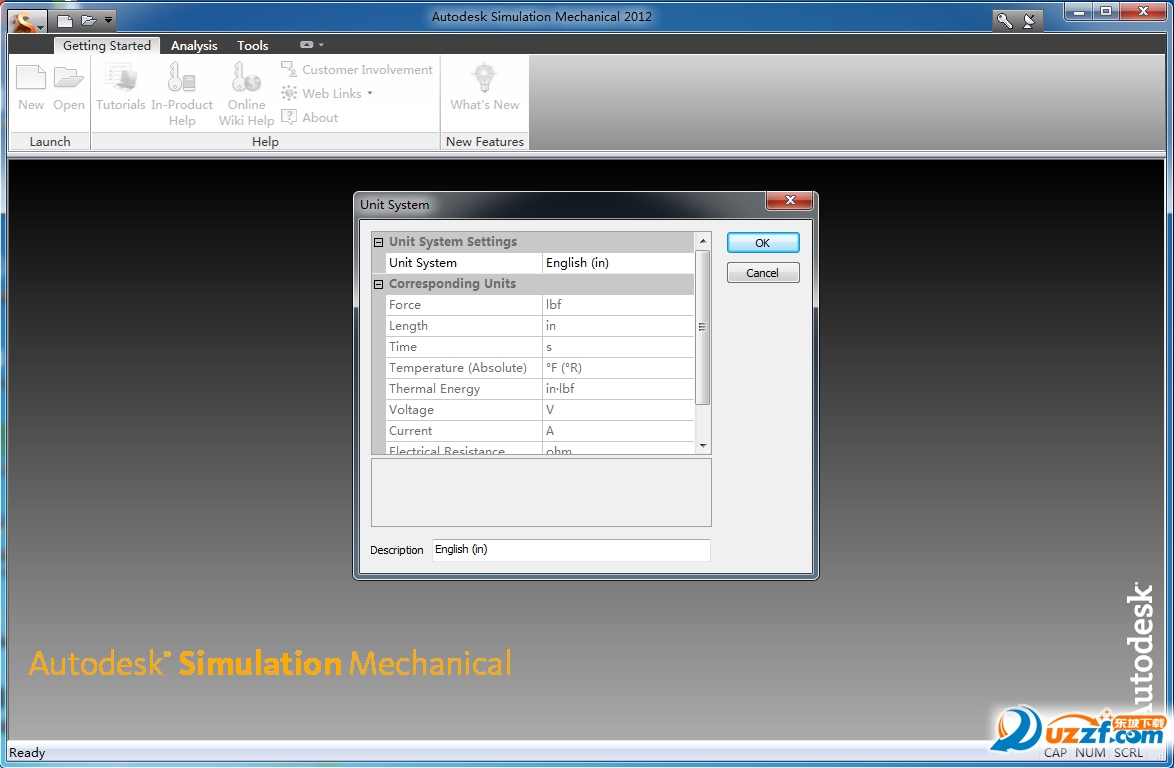Collapse the Corresponding Units group
Screen dimensions: 1174x768
click(379, 284)
